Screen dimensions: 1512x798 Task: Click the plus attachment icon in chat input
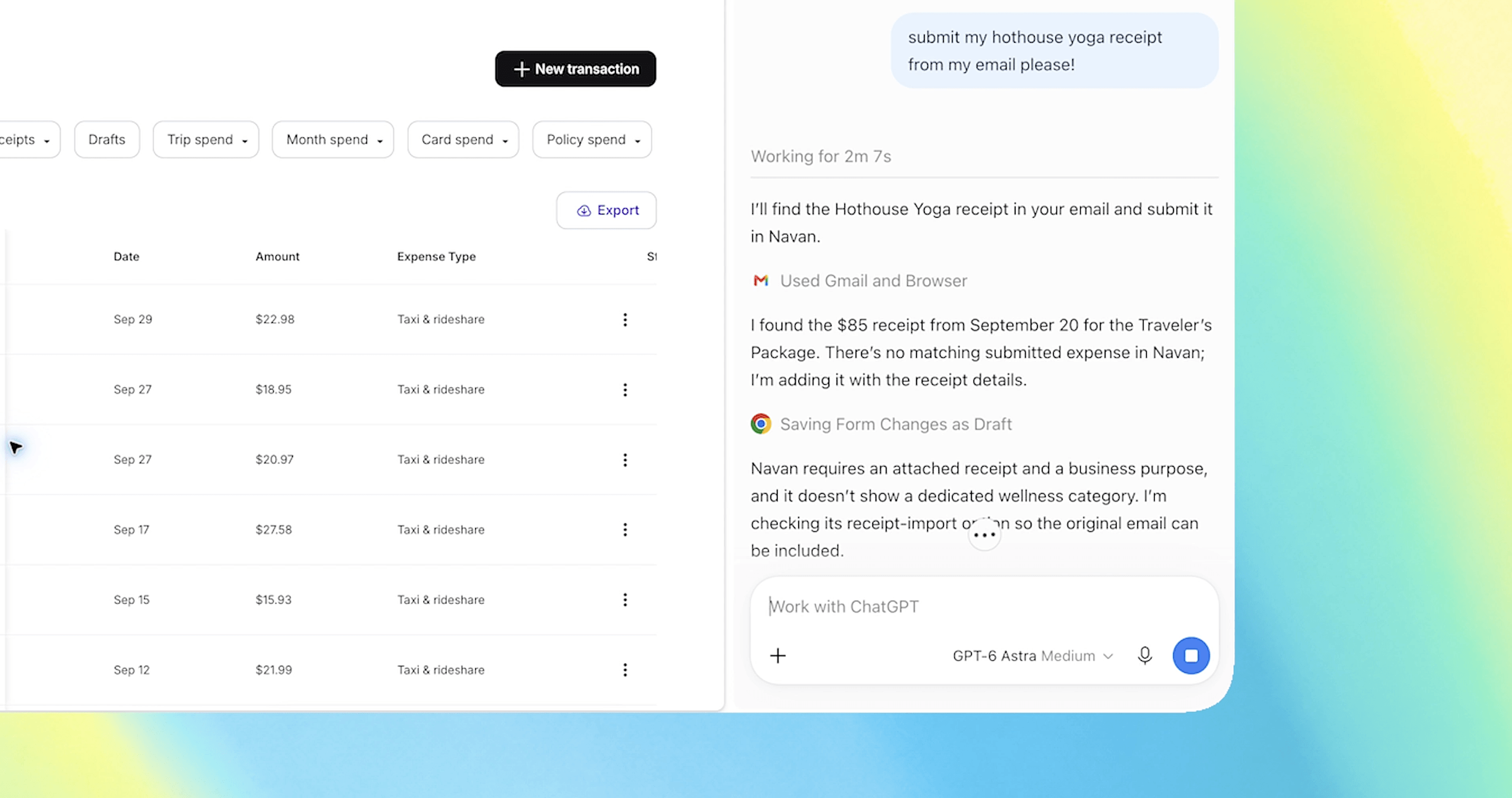coord(778,655)
